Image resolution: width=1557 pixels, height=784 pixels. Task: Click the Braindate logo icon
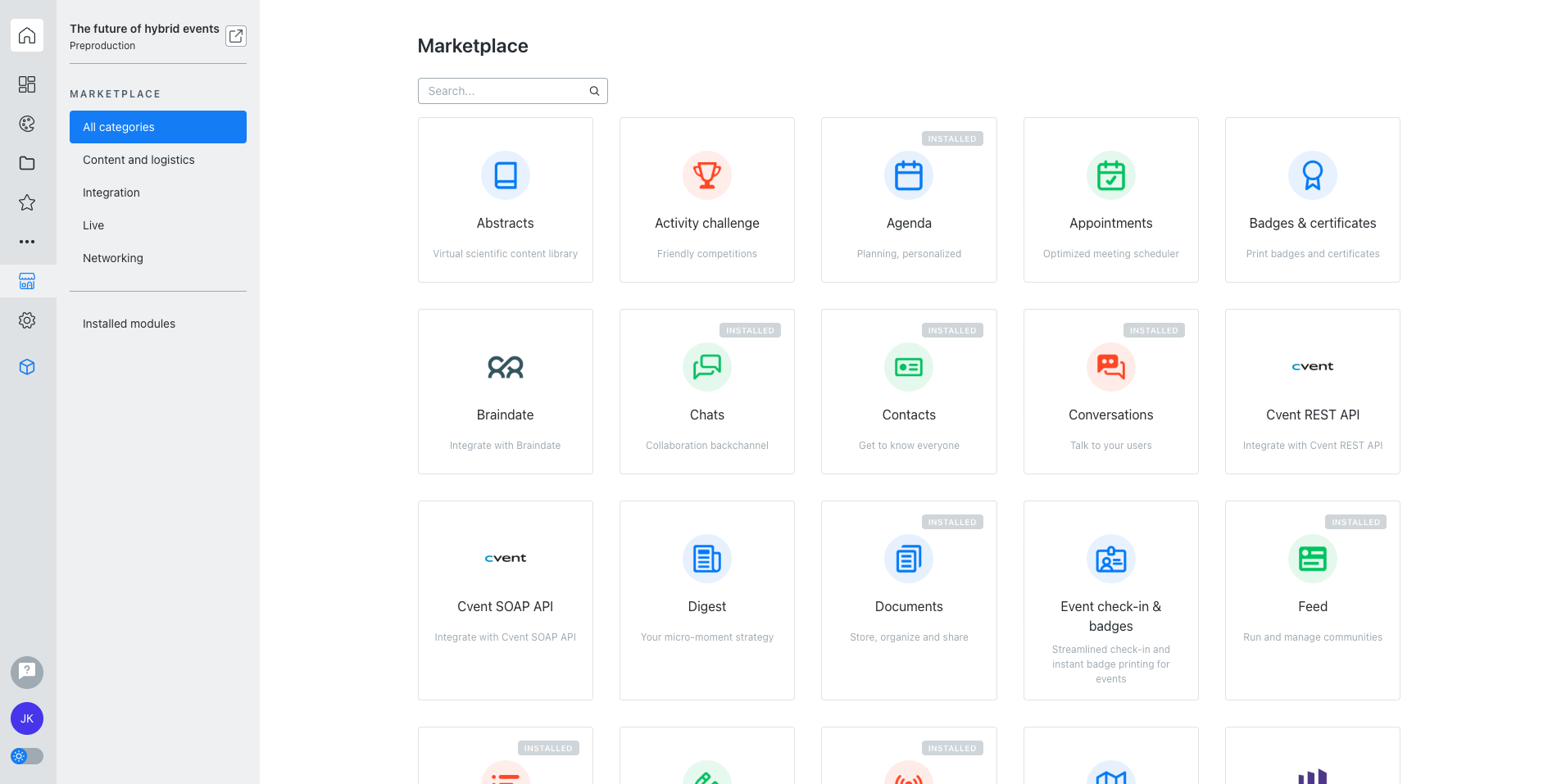click(x=506, y=367)
